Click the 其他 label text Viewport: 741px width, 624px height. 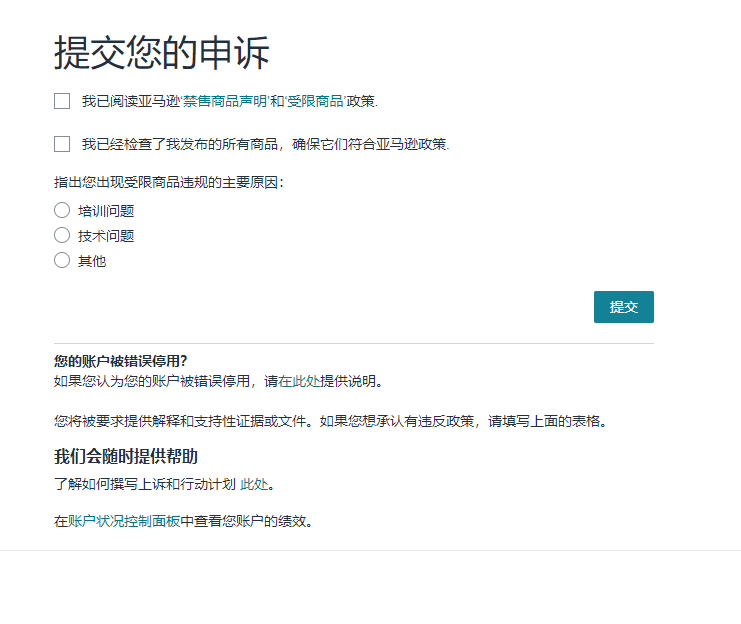(92, 261)
